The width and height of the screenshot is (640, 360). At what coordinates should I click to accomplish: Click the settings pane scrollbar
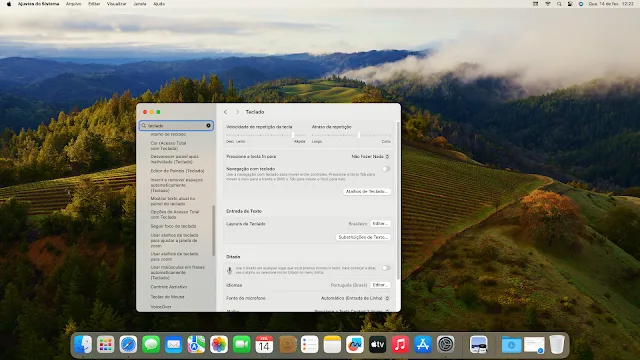coord(398,200)
